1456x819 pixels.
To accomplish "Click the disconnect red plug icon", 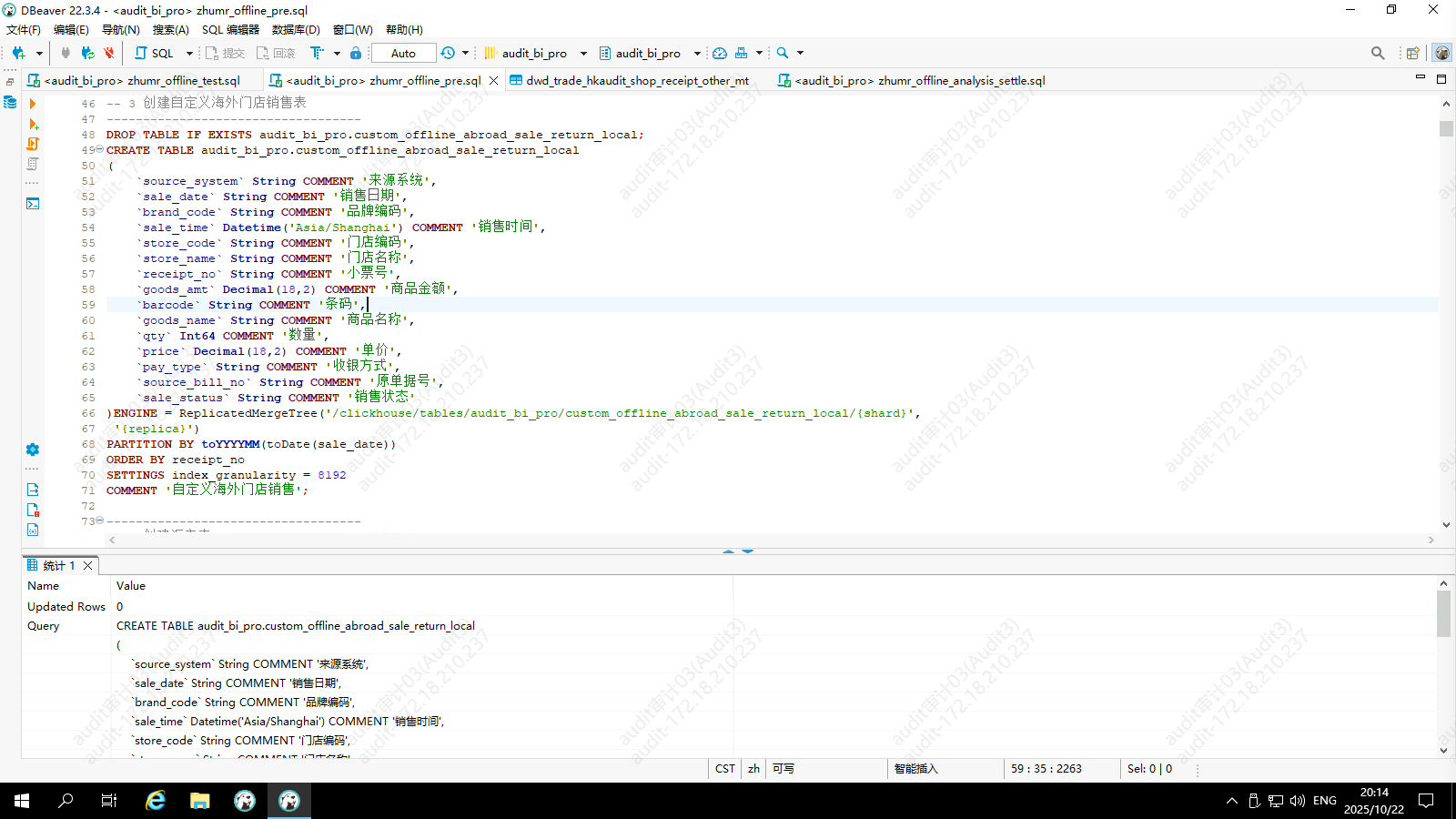I will click(109, 53).
